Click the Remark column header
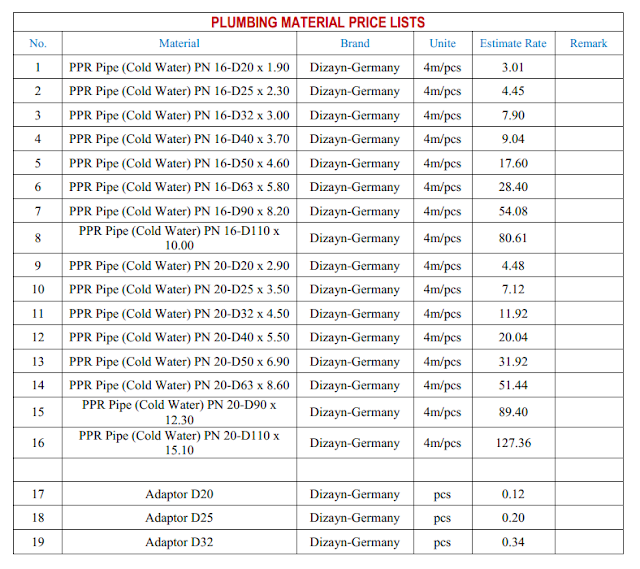Image resolution: width=640 pixels, height=569 pixels. click(588, 43)
